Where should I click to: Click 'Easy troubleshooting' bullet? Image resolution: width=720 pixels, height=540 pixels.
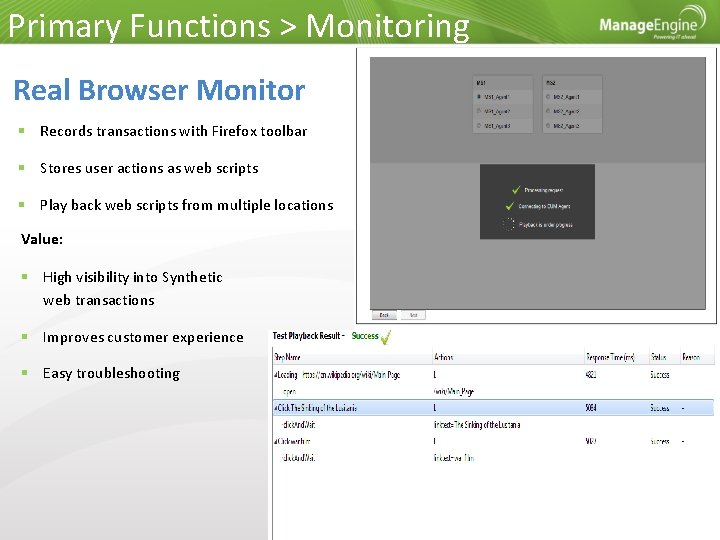[111, 373]
